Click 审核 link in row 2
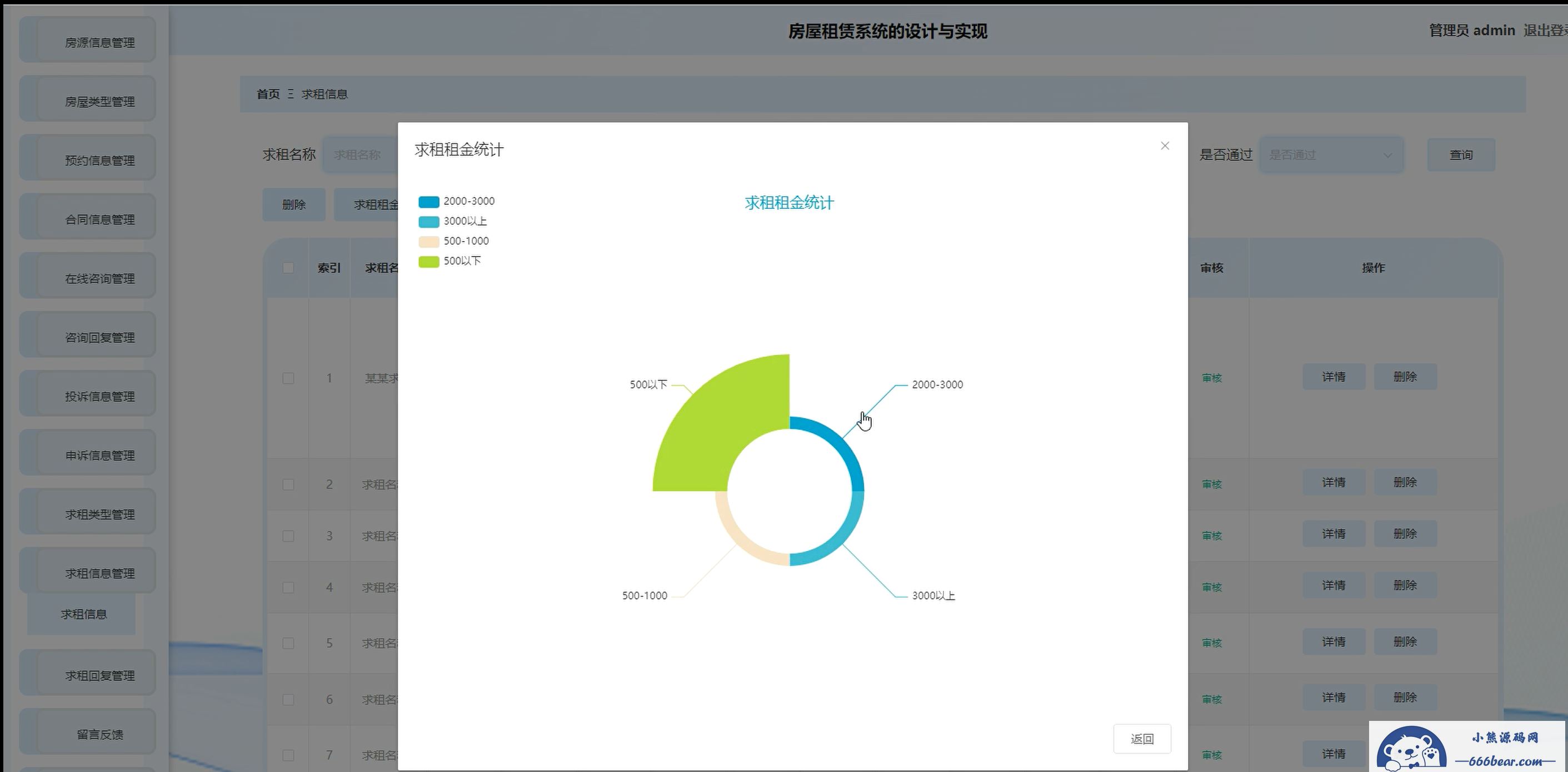Viewport: 1568px width, 772px height. tap(1212, 484)
